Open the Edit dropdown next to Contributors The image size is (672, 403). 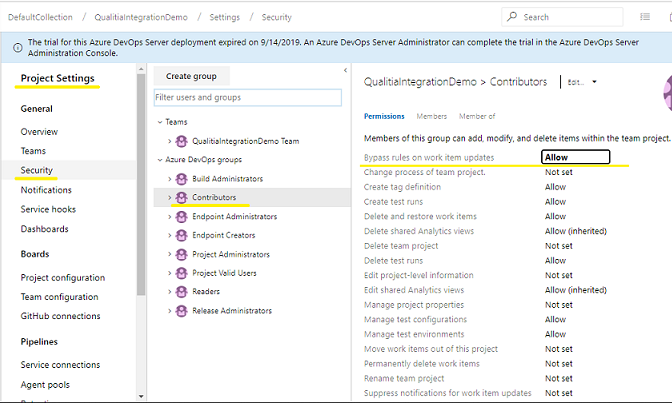[x=594, y=82]
